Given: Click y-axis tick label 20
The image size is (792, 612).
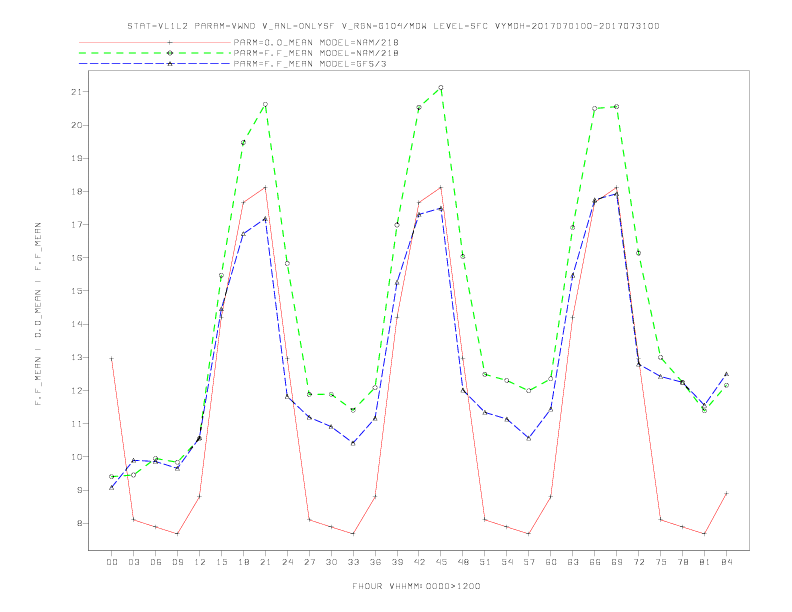Looking at the screenshot, I should click(77, 125).
